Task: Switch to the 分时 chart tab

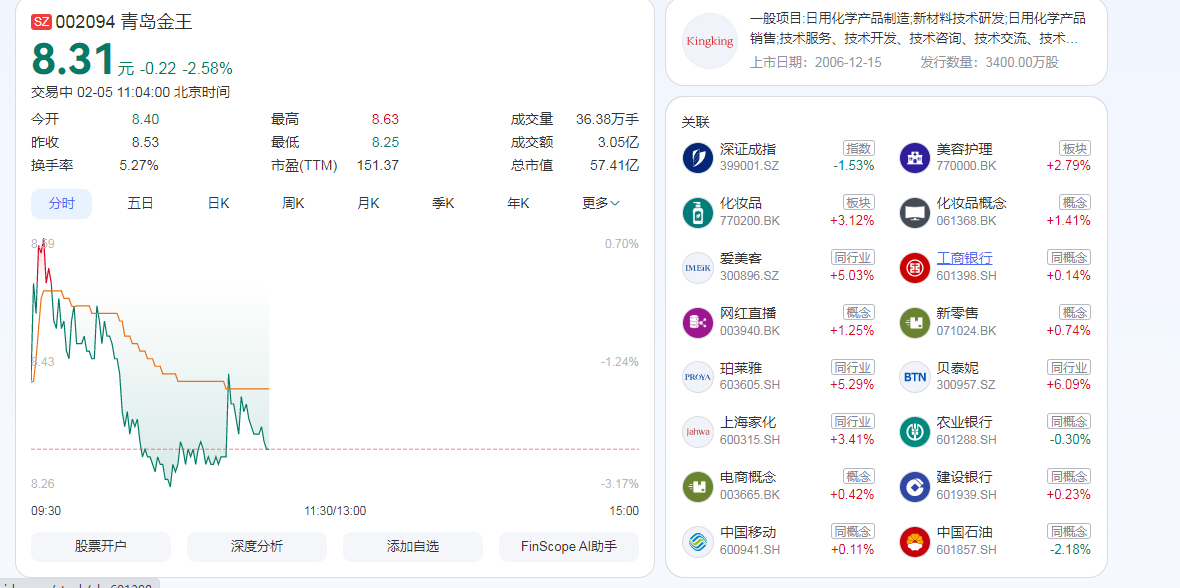Action: [x=62, y=203]
